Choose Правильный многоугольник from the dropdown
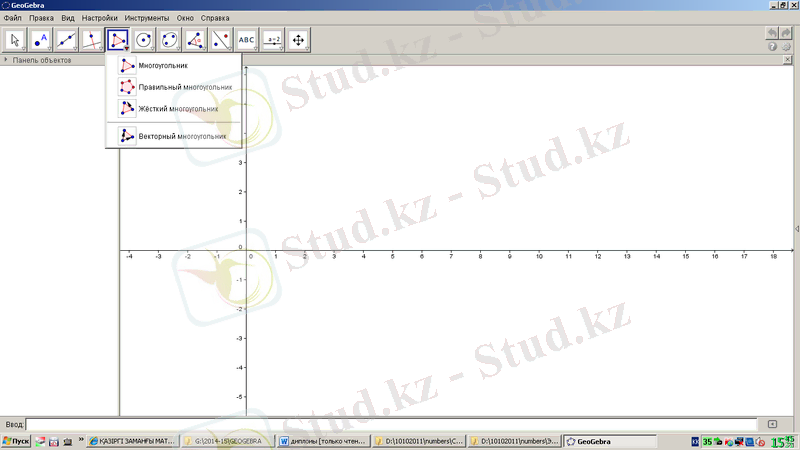Viewport: 800px width, 450px height. [x=173, y=87]
